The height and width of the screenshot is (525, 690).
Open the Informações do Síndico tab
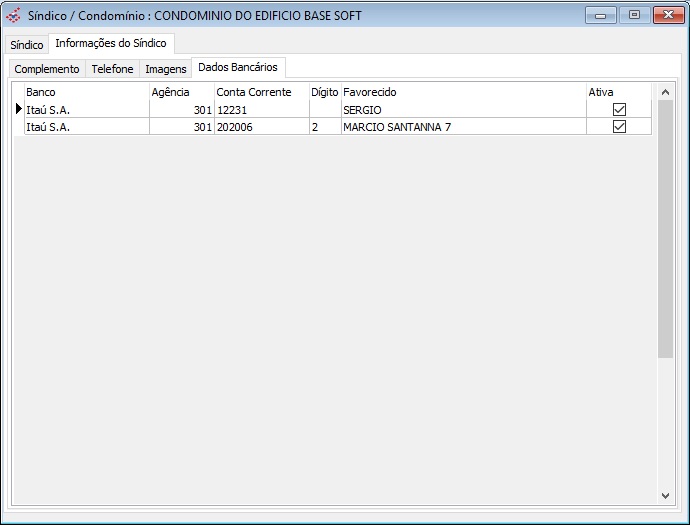click(111, 44)
